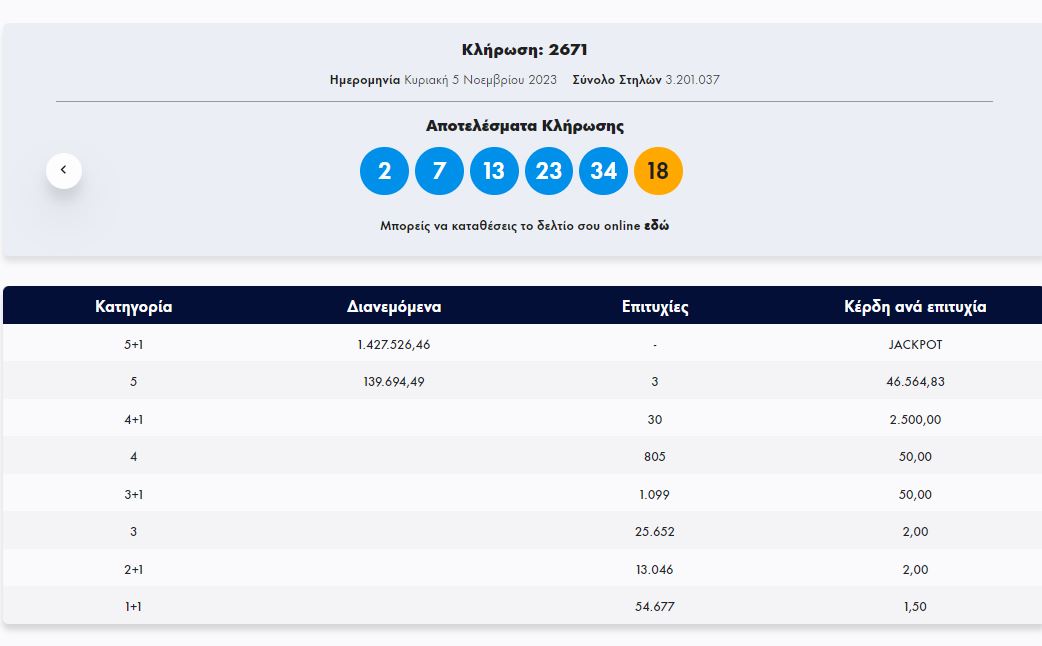Click the 1.427.526,46 distributed amount
Screen dimensions: 1042x646
394,345
